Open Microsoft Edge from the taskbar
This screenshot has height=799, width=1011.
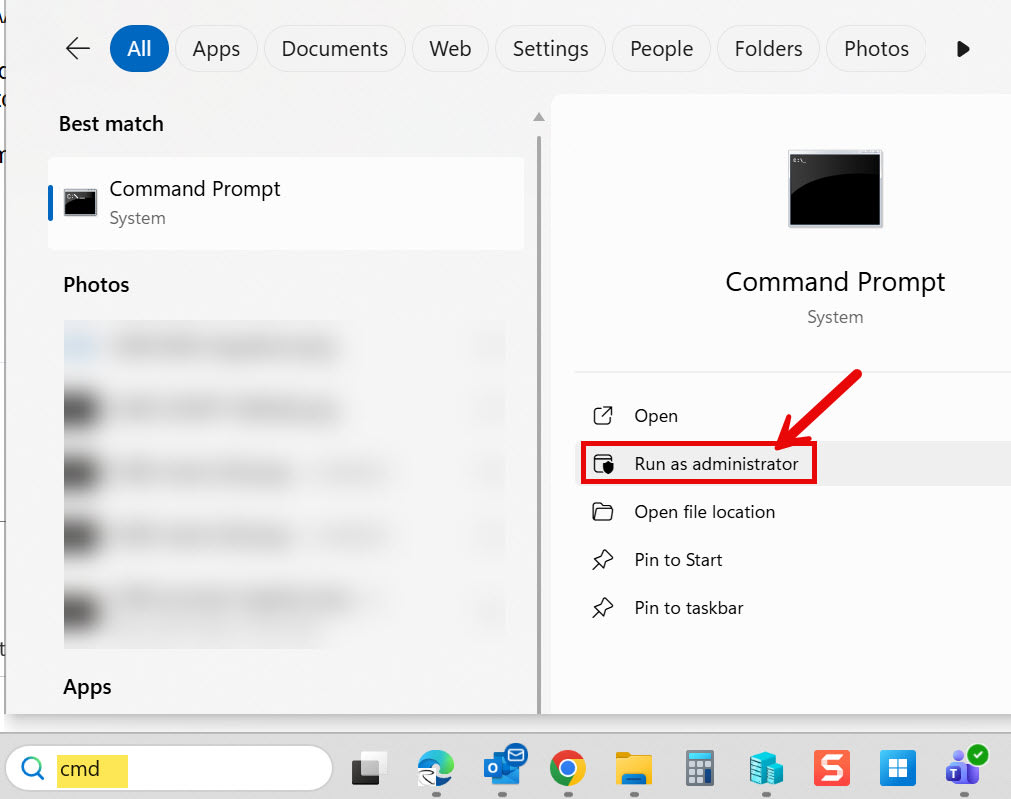(x=435, y=768)
